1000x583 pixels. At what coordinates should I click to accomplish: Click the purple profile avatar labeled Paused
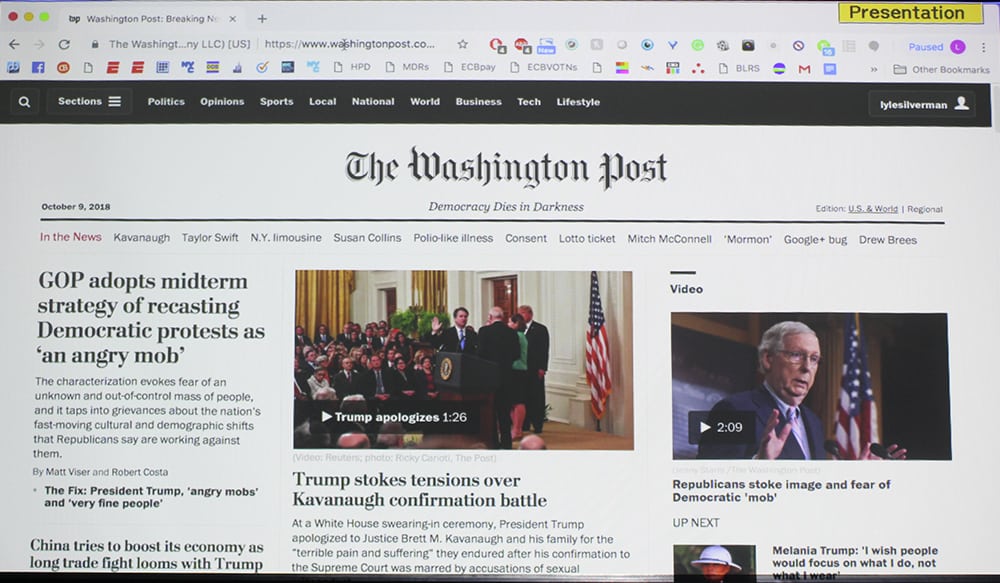958,47
